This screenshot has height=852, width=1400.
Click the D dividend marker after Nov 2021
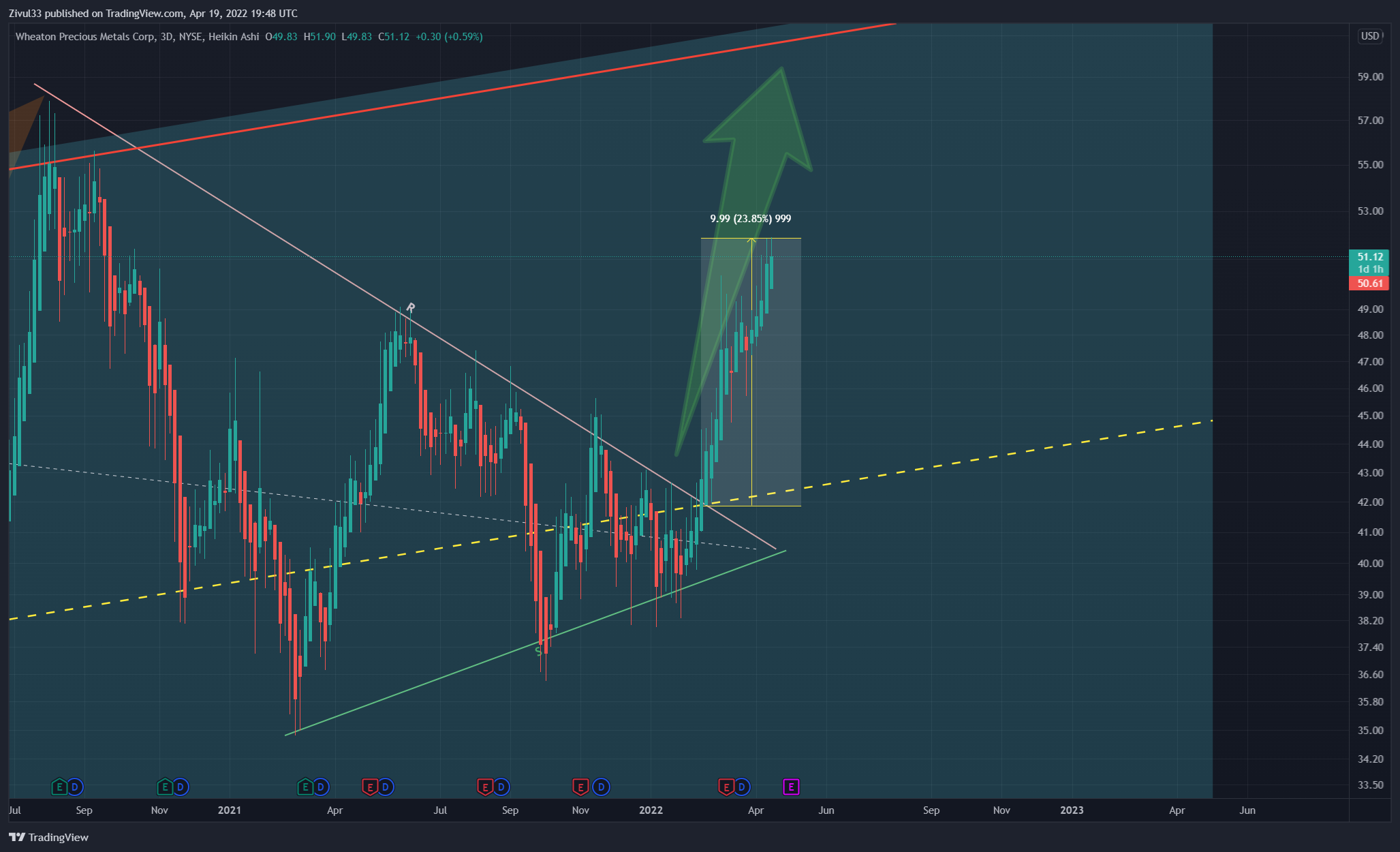601,787
